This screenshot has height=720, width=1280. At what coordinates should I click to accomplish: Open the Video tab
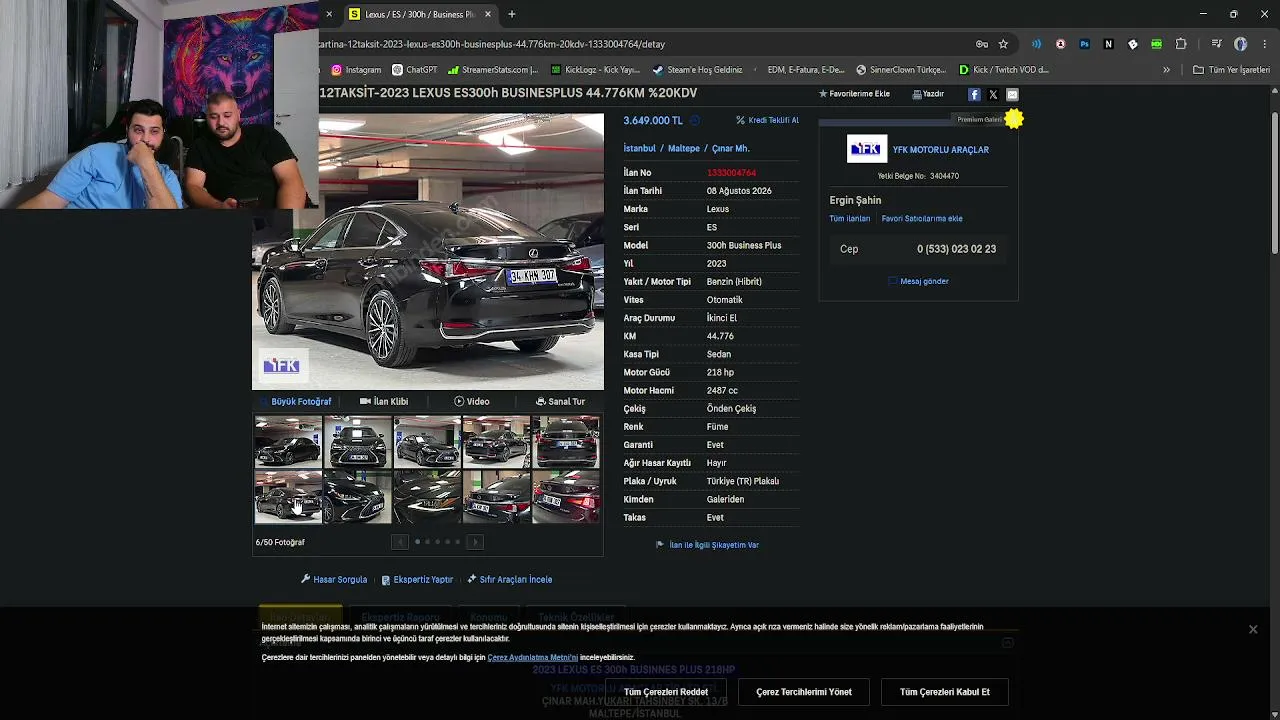472,402
